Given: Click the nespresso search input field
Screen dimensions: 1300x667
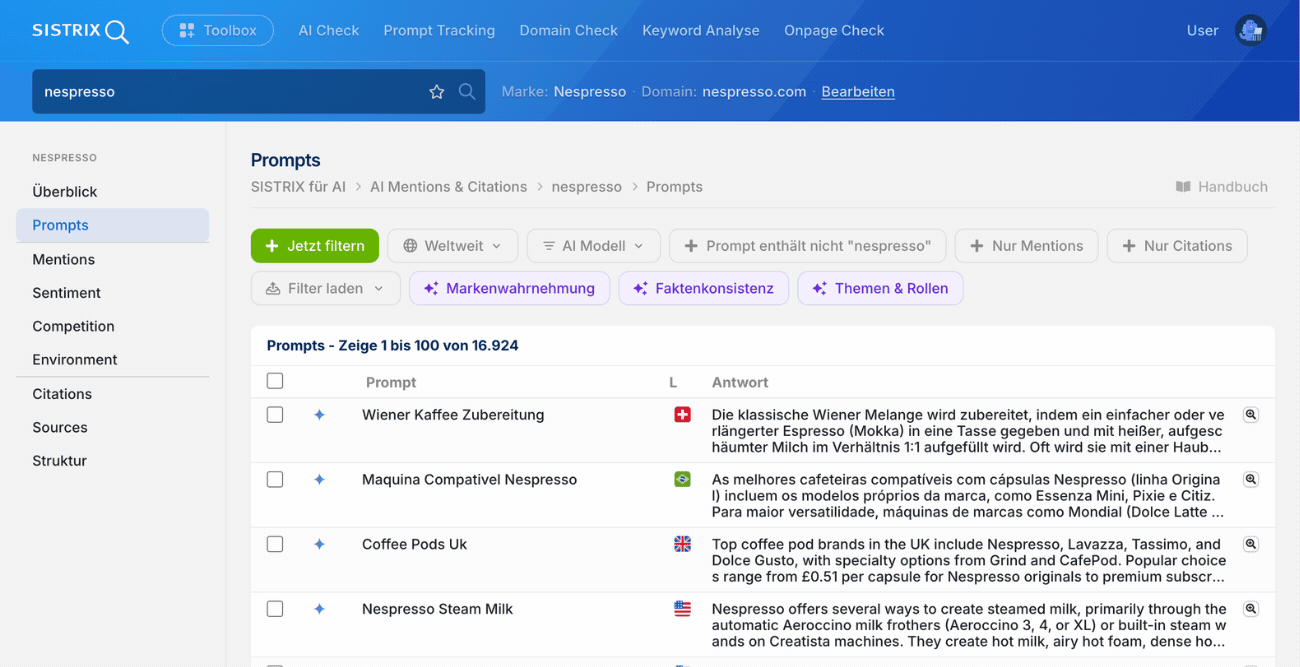Looking at the screenshot, I should click(x=228, y=92).
